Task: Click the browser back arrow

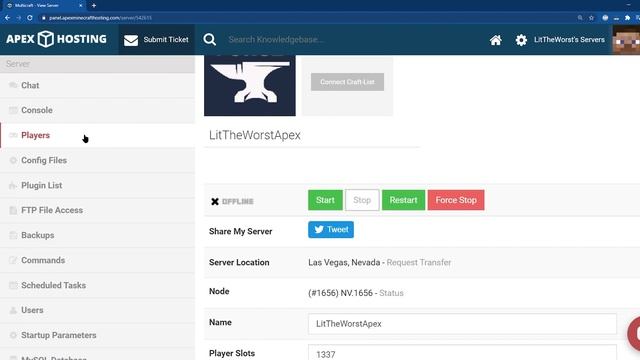Action: (x=7, y=18)
